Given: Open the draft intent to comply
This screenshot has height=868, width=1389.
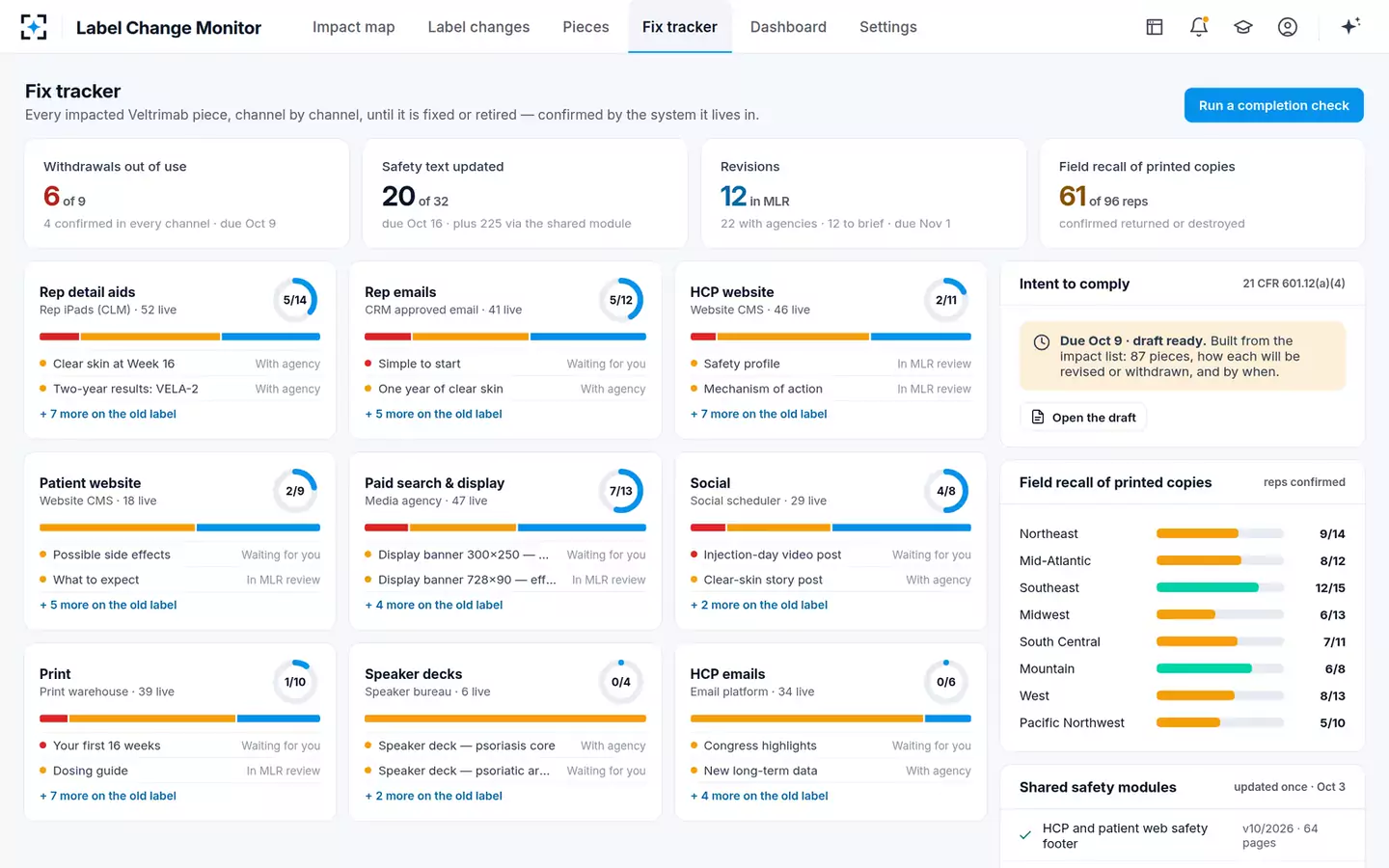Looking at the screenshot, I should click(x=1082, y=418).
